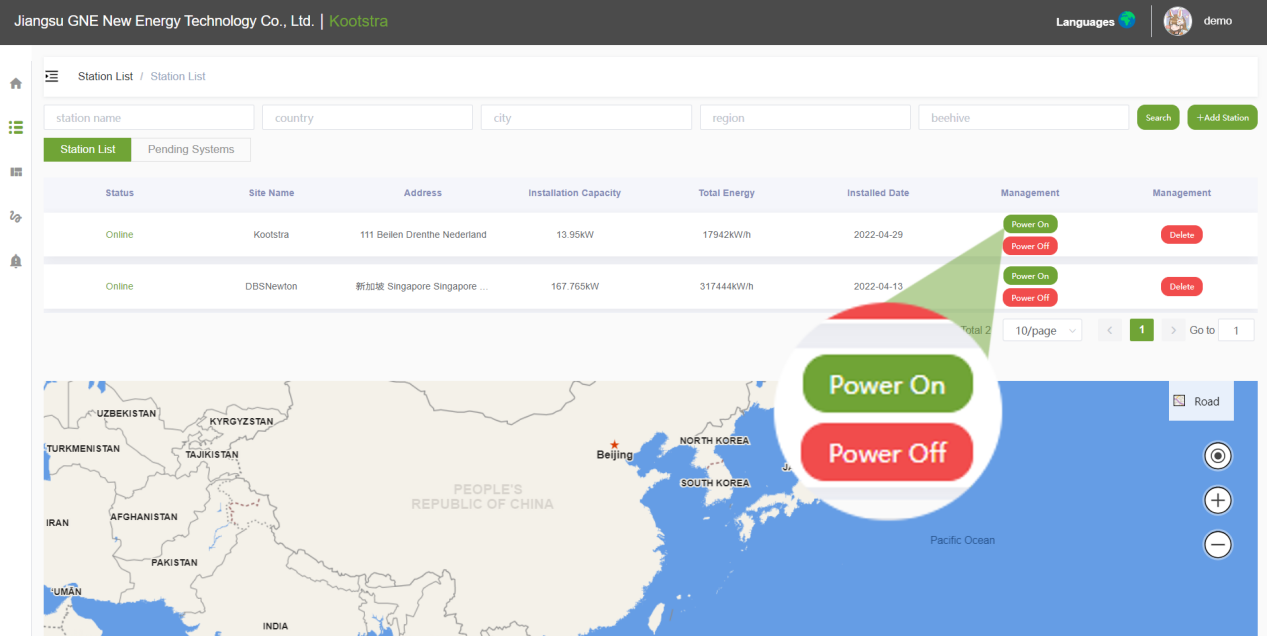The image size is (1267, 636).
Task: Zoom in on the map
Action: pos(1217,500)
